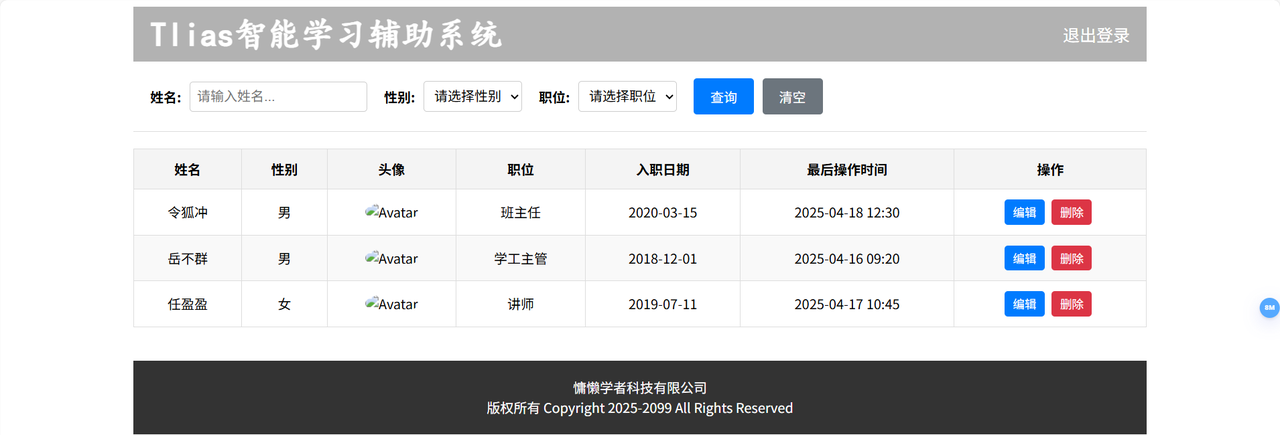Click the Tlias智能学习辅助系统 title

[x=327, y=35]
